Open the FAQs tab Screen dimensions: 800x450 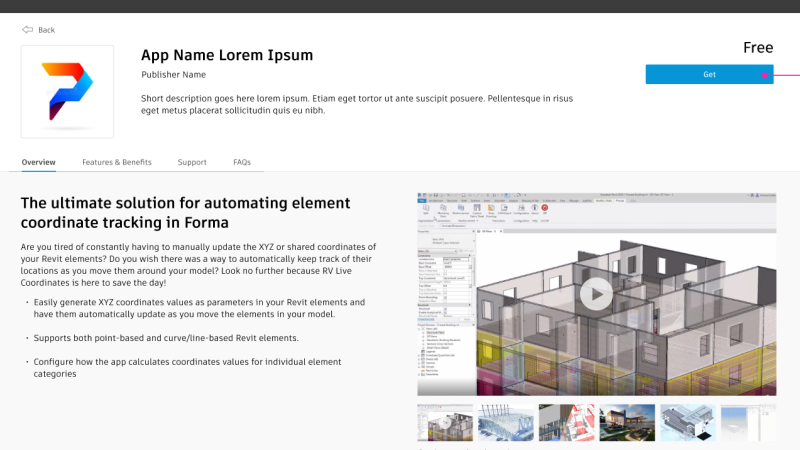coord(242,162)
